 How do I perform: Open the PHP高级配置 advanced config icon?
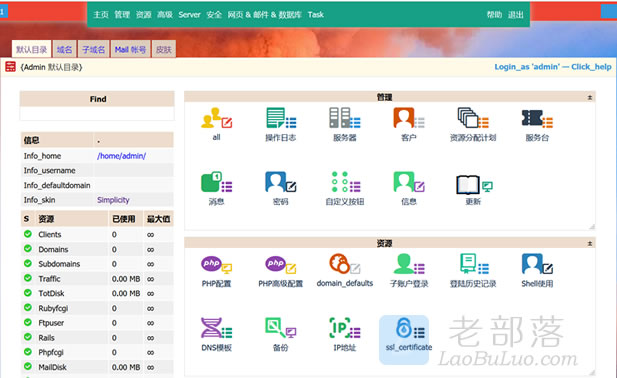click(x=281, y=265)
